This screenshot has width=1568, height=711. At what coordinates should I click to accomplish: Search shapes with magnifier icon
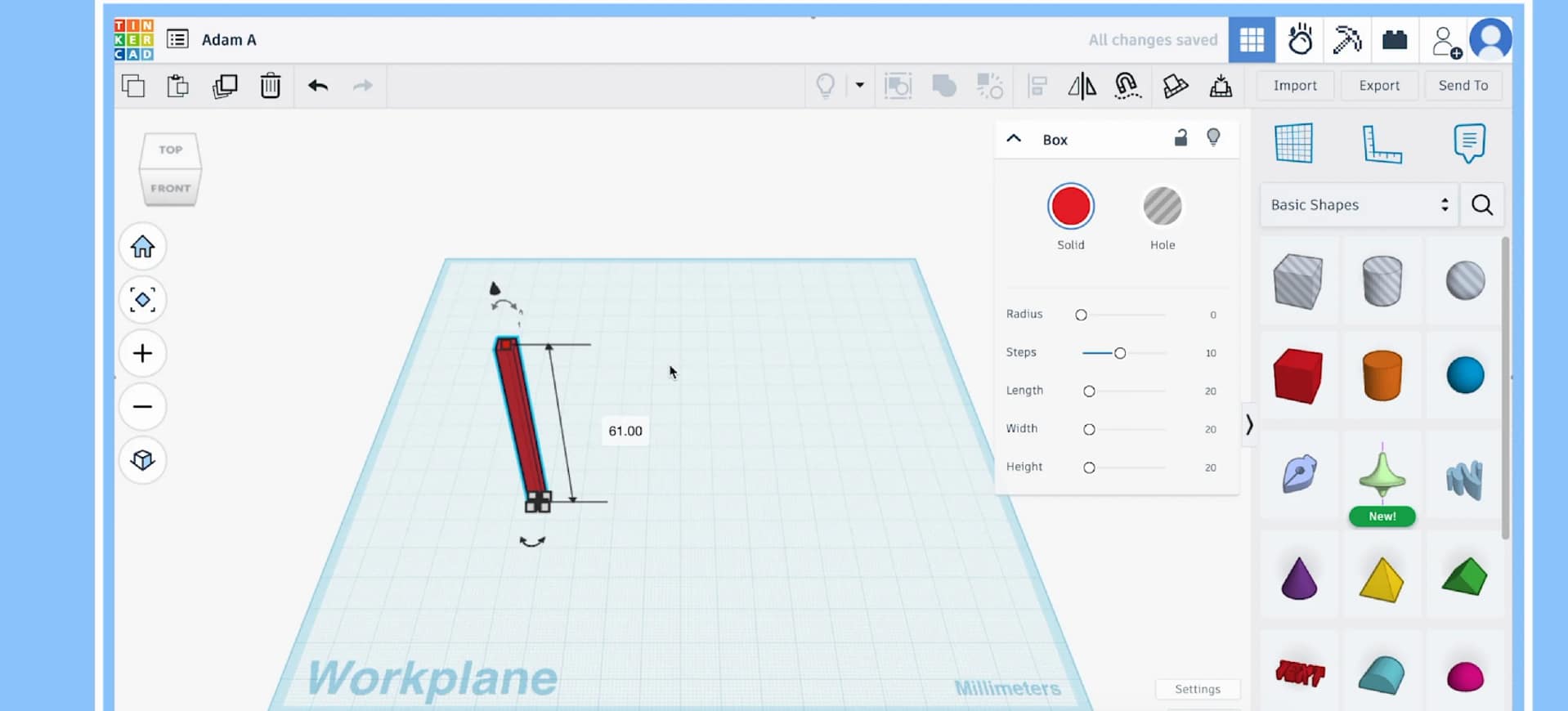pyautogui.click(x=1482, y=204)
